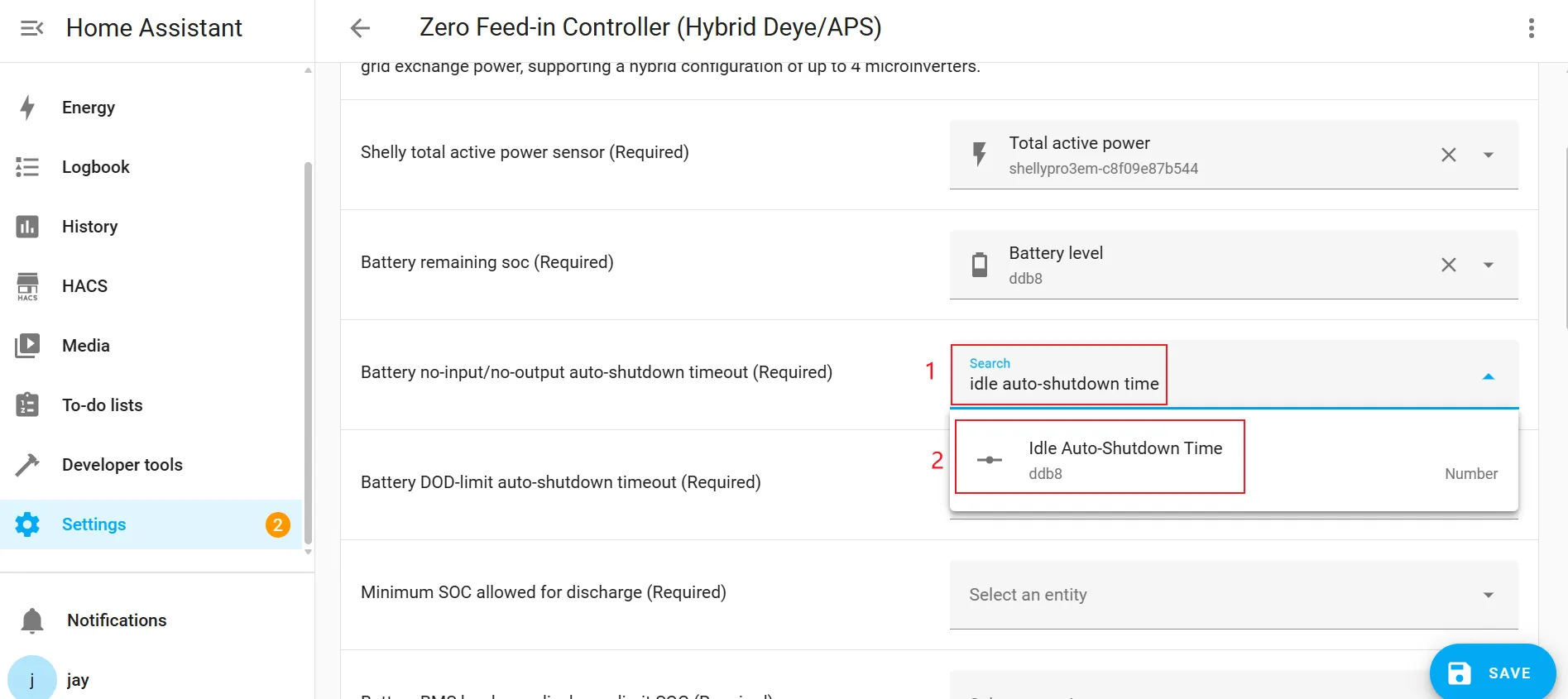Image resolution: width=1568 pixels, height=699 pixels.
Task: Click the idle auto-shutdown search field
Action: (1064, 384)
